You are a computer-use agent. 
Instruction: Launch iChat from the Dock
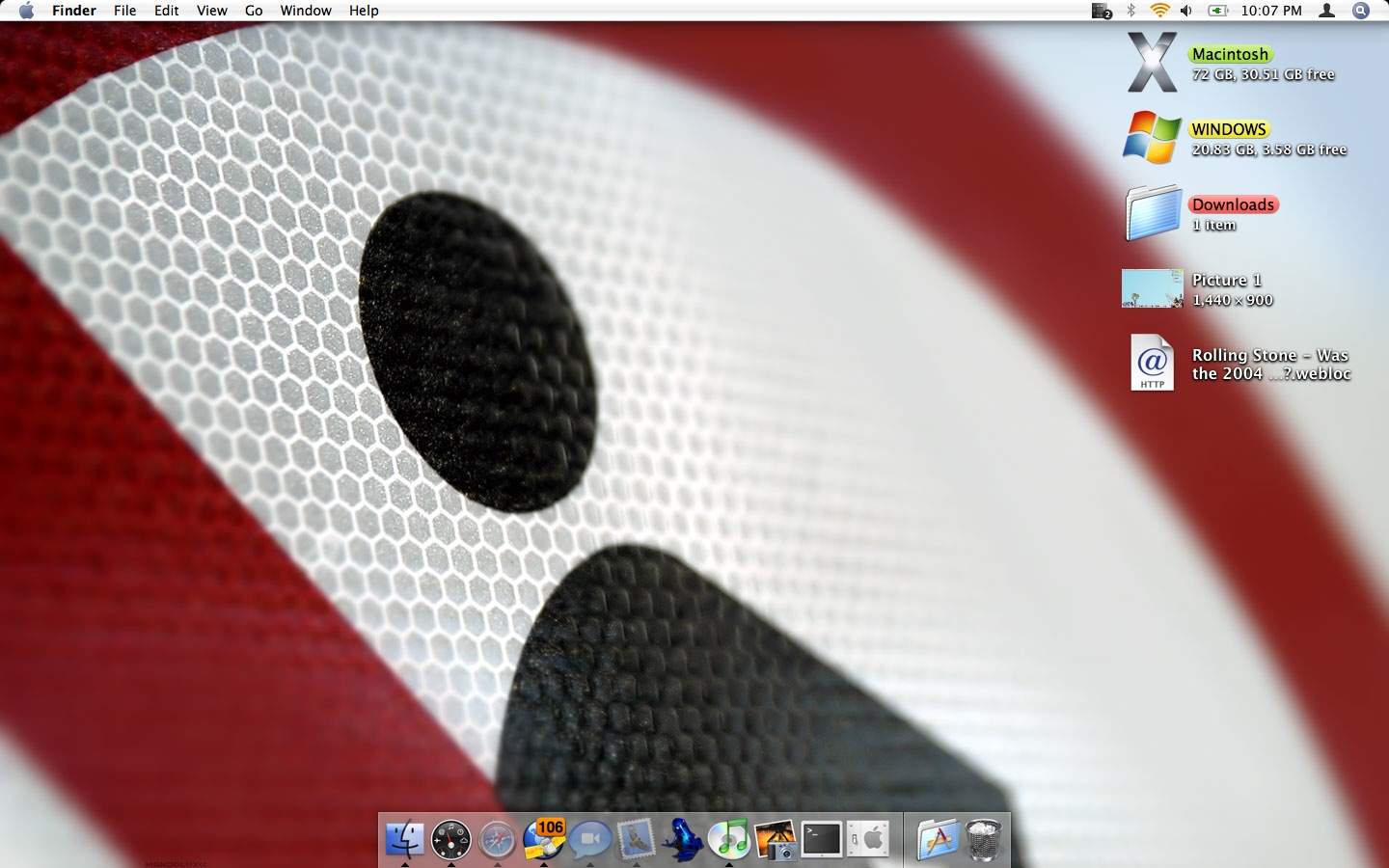(590, 839)
